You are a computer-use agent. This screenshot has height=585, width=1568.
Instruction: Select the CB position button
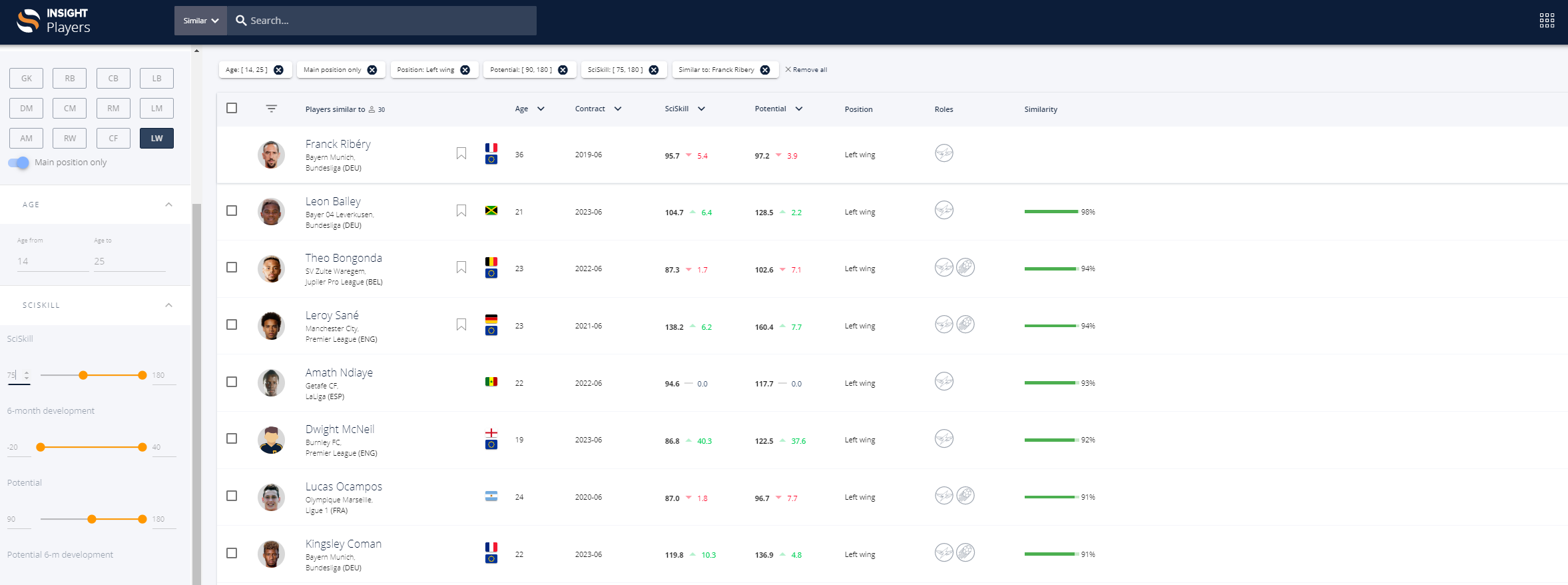pos(113,78)
